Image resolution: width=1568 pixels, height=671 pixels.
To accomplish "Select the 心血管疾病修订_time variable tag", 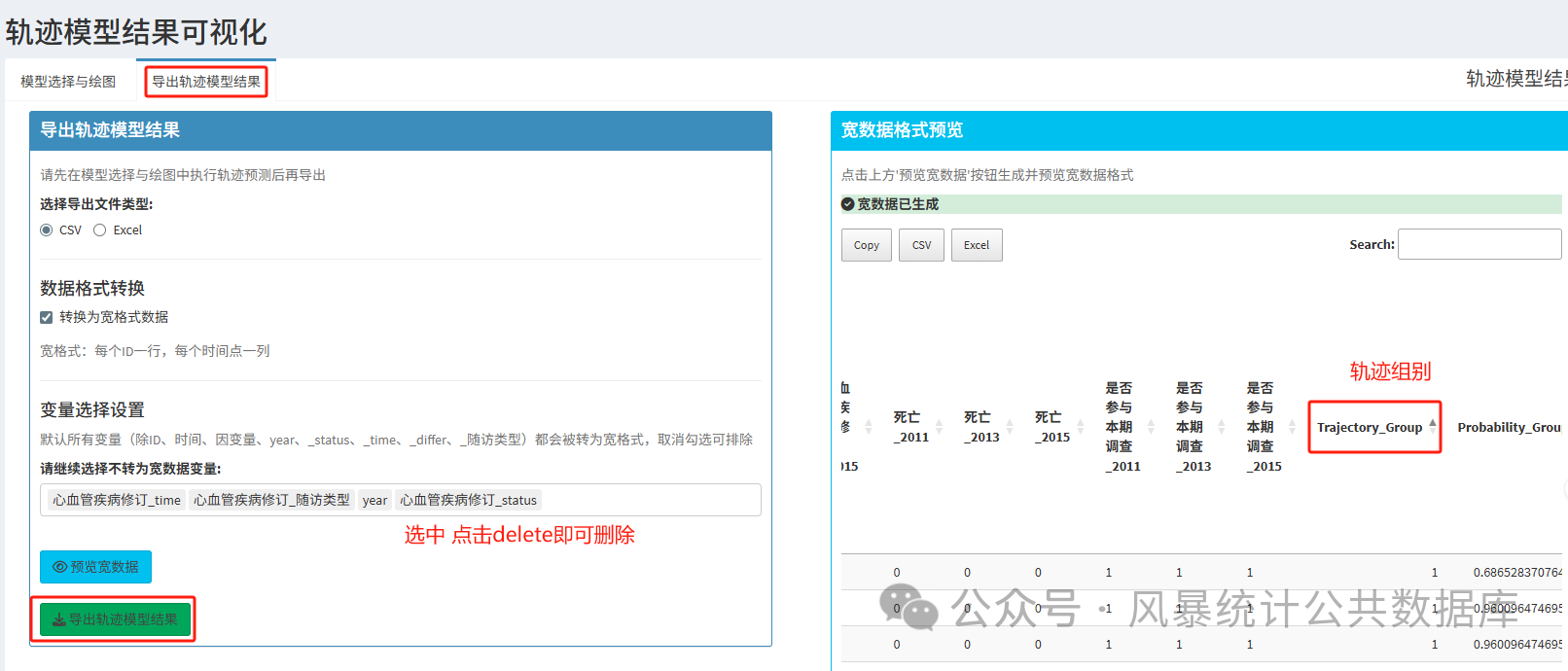I will [x=117, y=500].
